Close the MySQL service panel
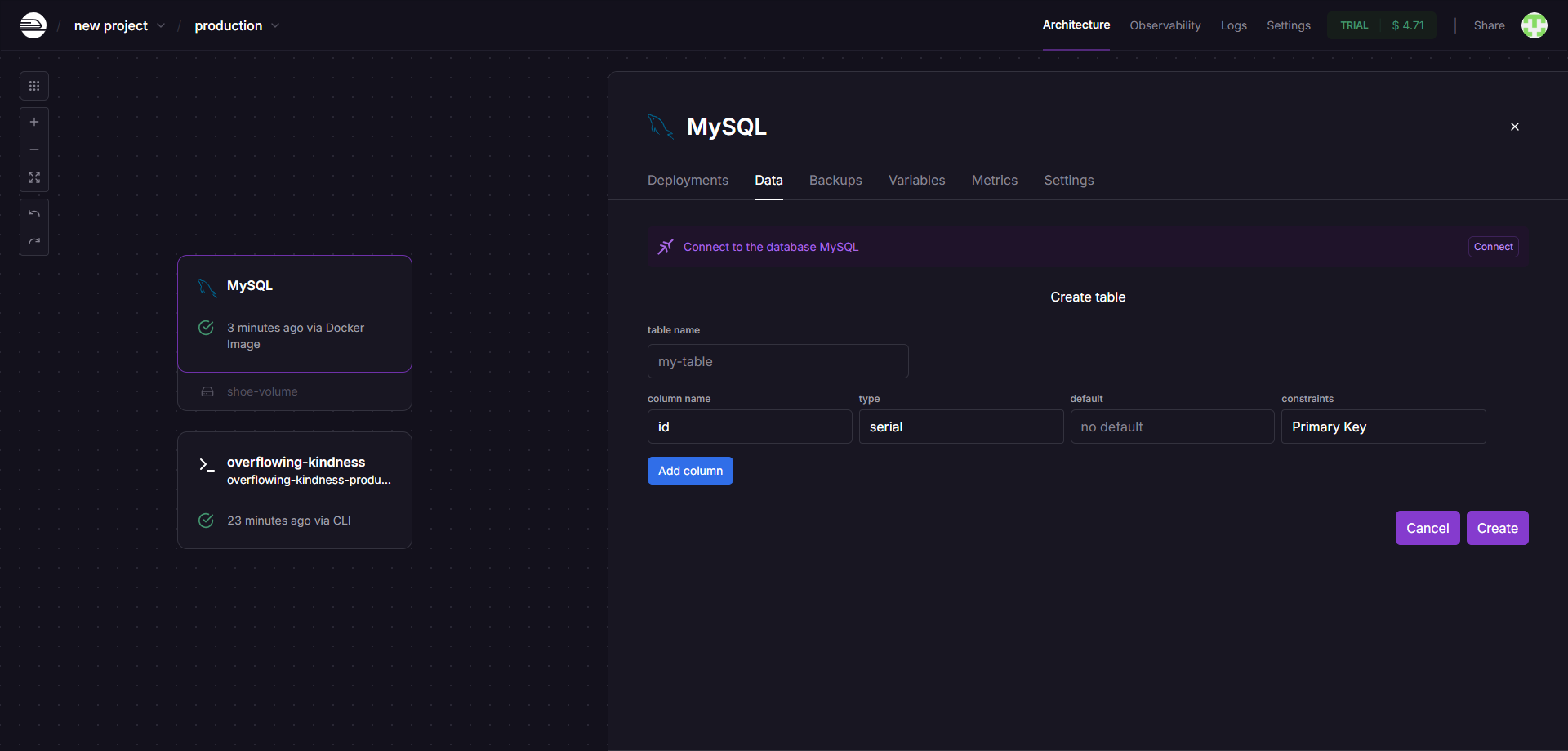The width and height of the screenshot is (1568, 751). pyautogui.click(x=1515, y=127)
